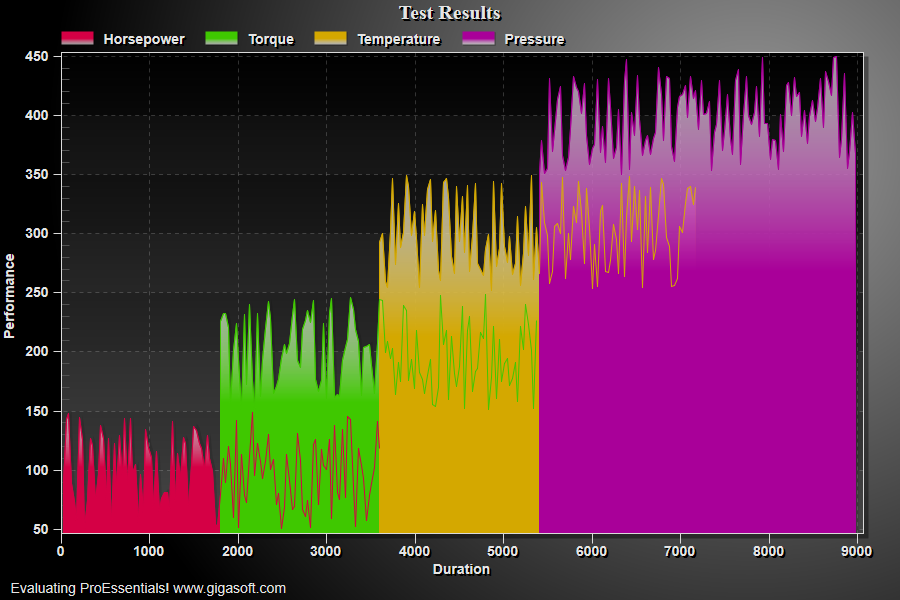Click the 450 label on y-axis
Screen dimensions: 900x600
37,56
